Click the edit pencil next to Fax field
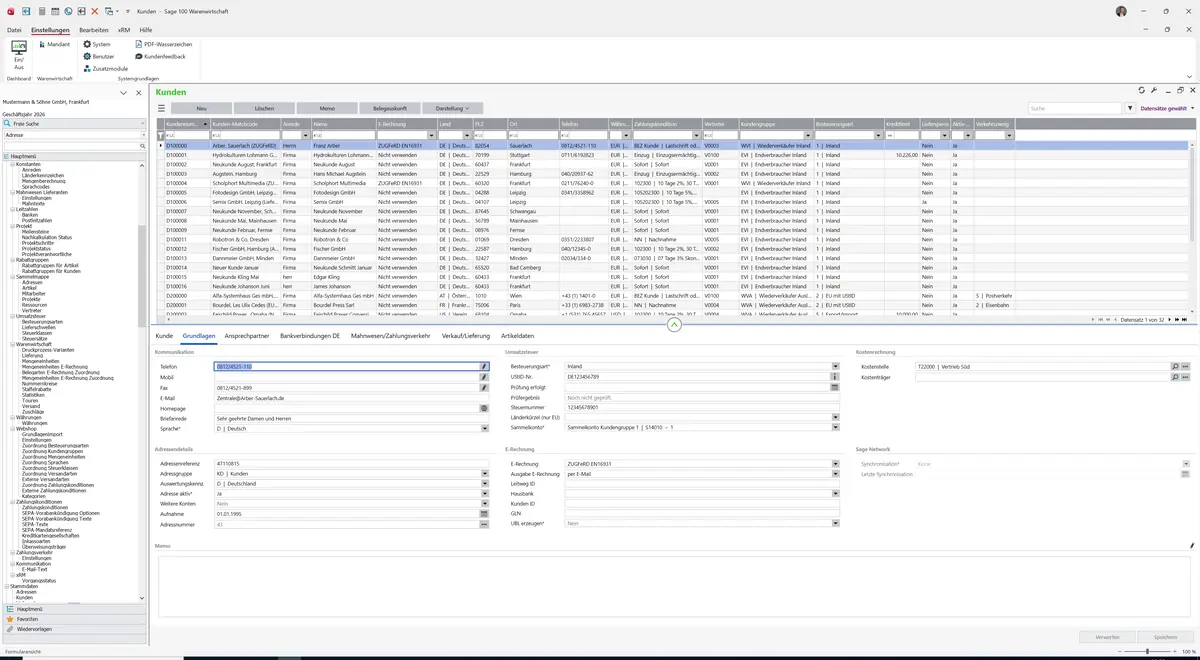1200x660 pixels. coord(484,387)
